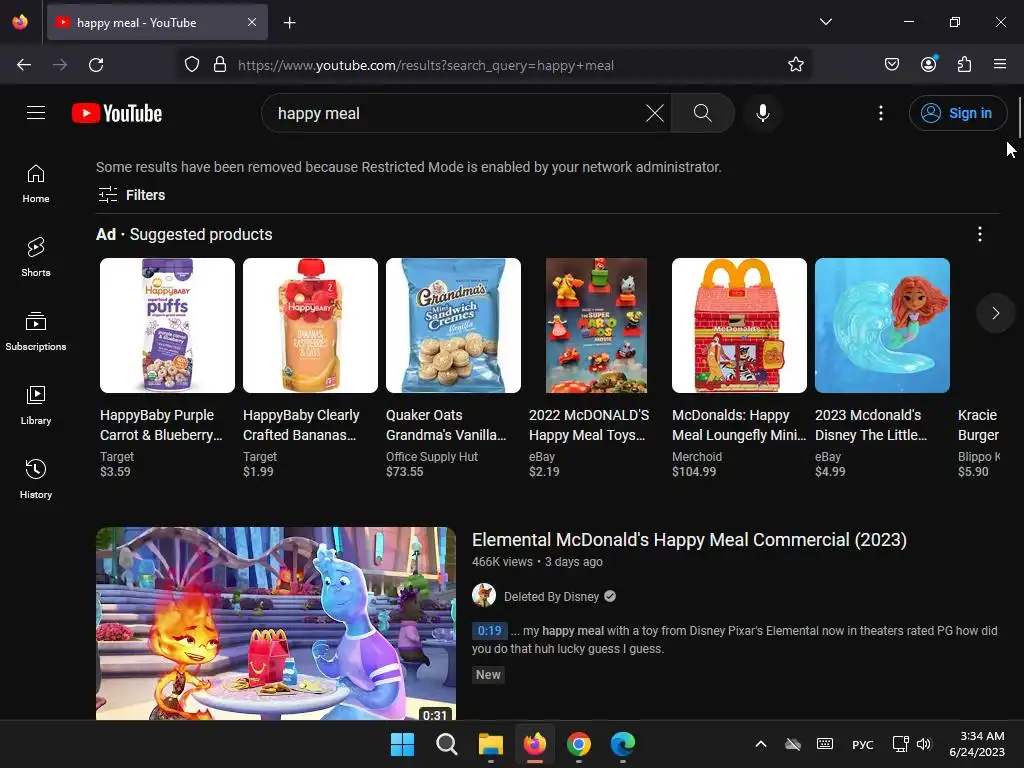Bookmark this page with star

(795, 65)
